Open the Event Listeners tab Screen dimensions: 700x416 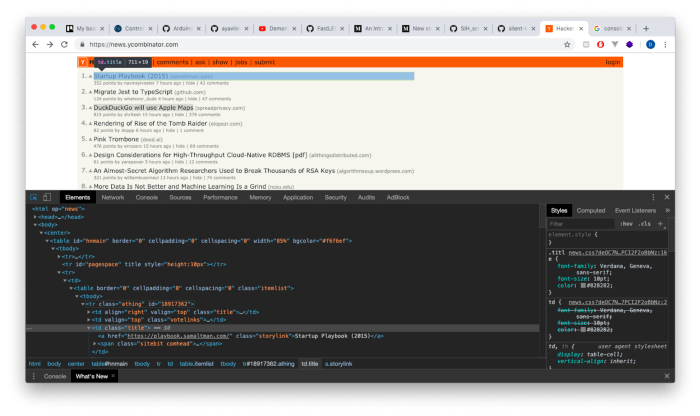[635, 210]
